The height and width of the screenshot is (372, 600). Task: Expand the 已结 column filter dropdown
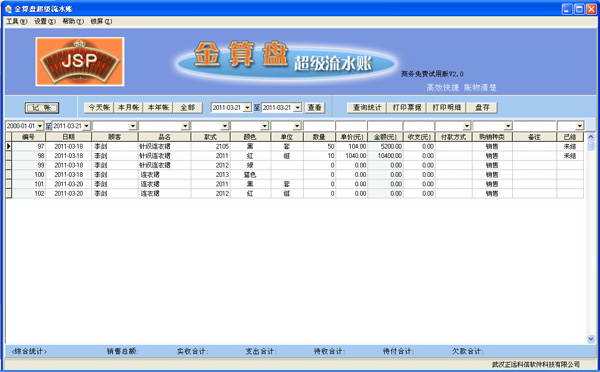pos(580,126)
